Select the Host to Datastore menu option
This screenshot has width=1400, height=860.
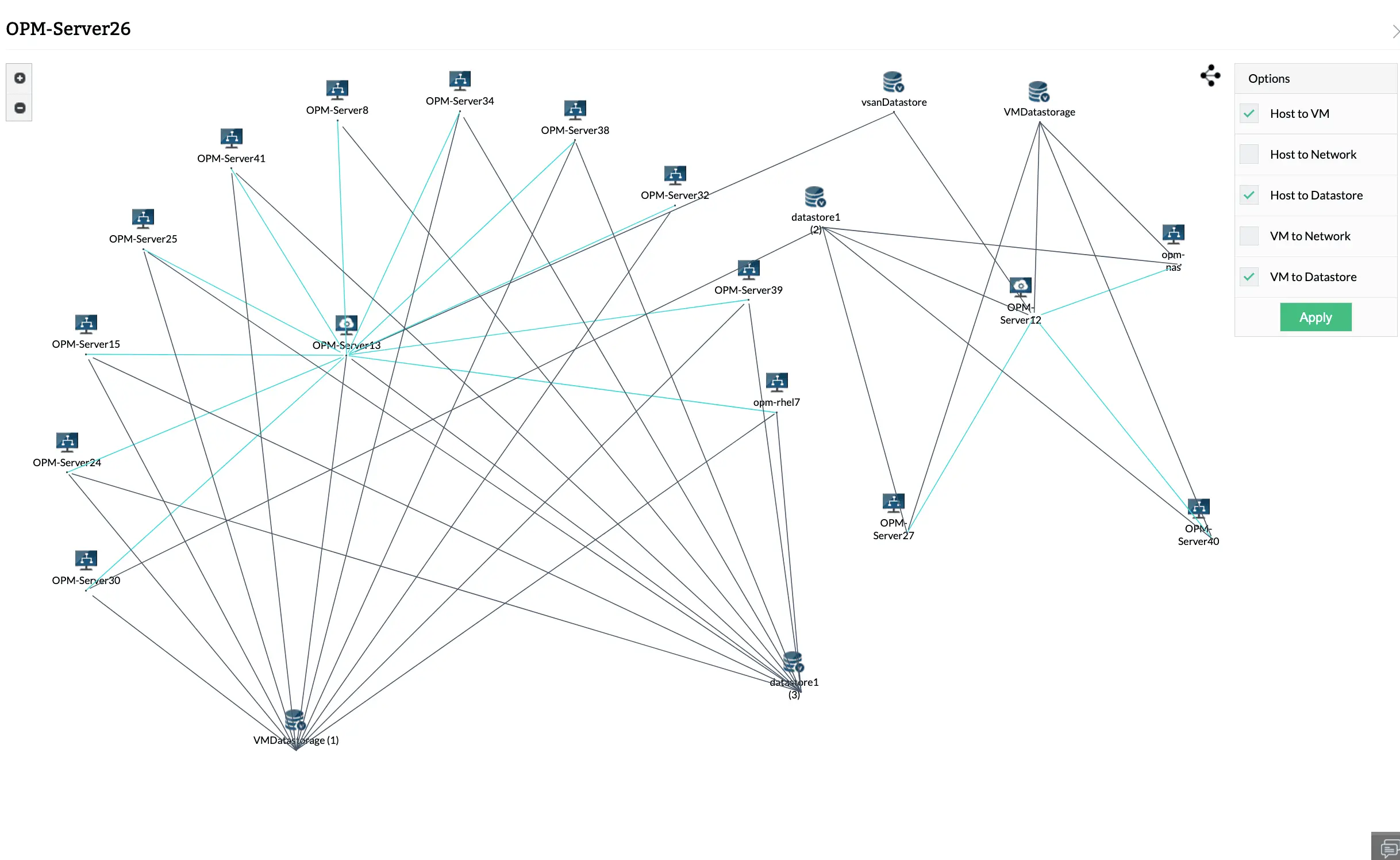tap(1316, 195)
